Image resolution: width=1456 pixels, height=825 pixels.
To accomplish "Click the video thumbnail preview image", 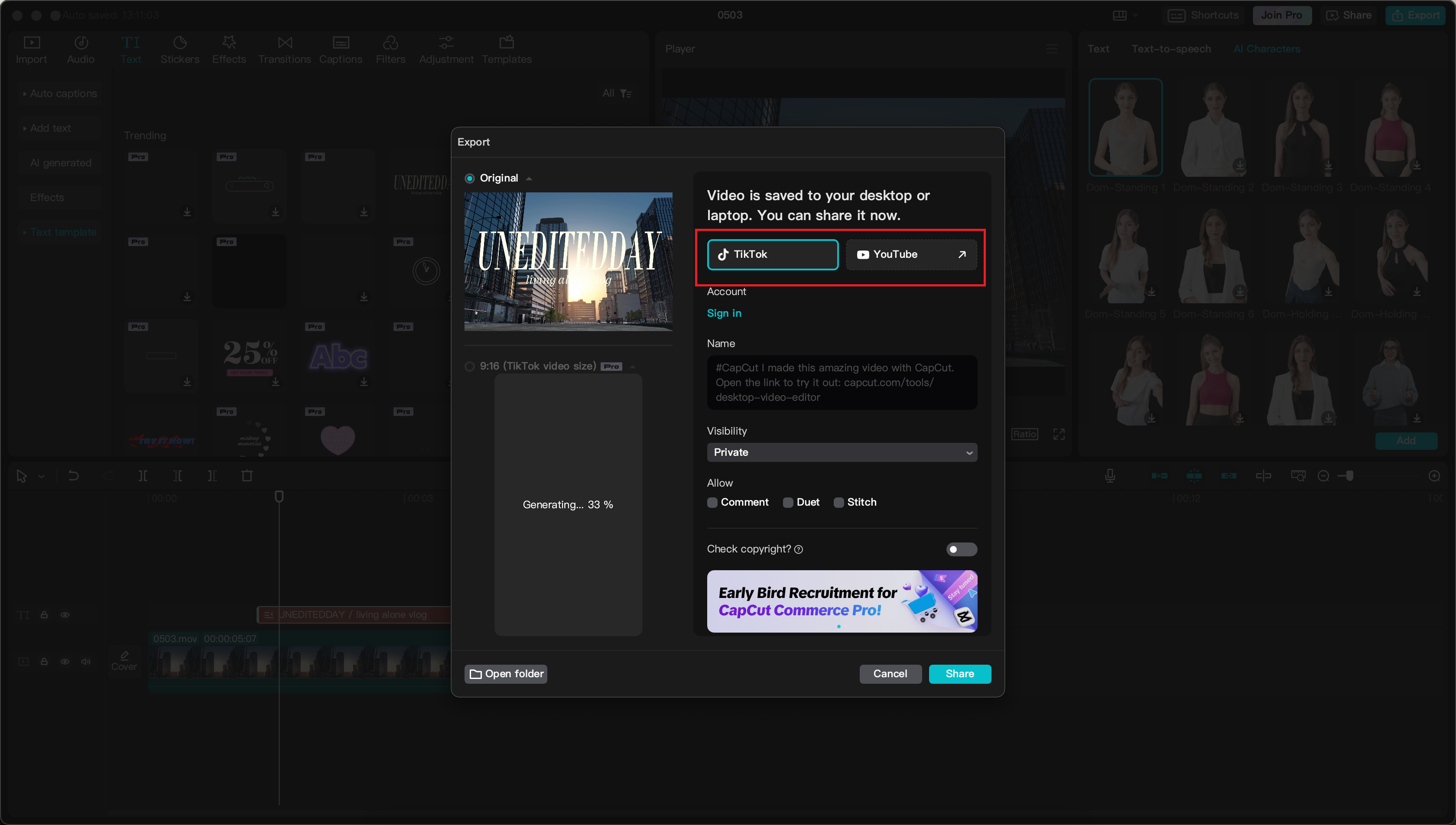I will click(x=569, y=261).
